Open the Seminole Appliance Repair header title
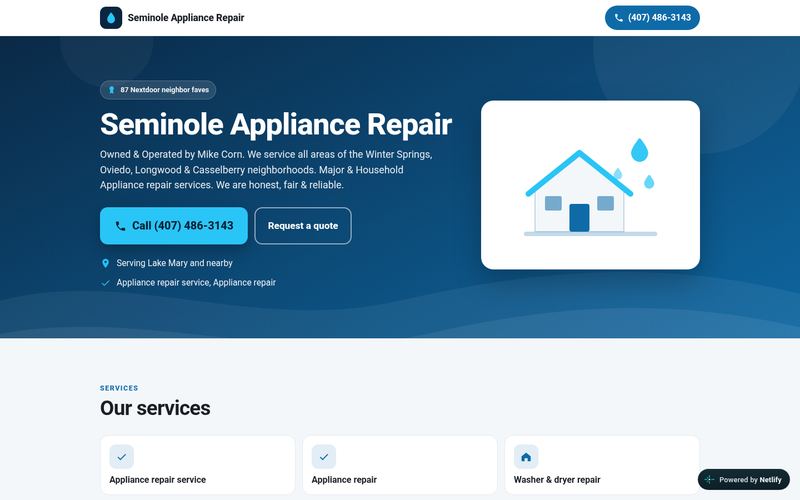Viewport: 800px width, 500px height. 186,18
